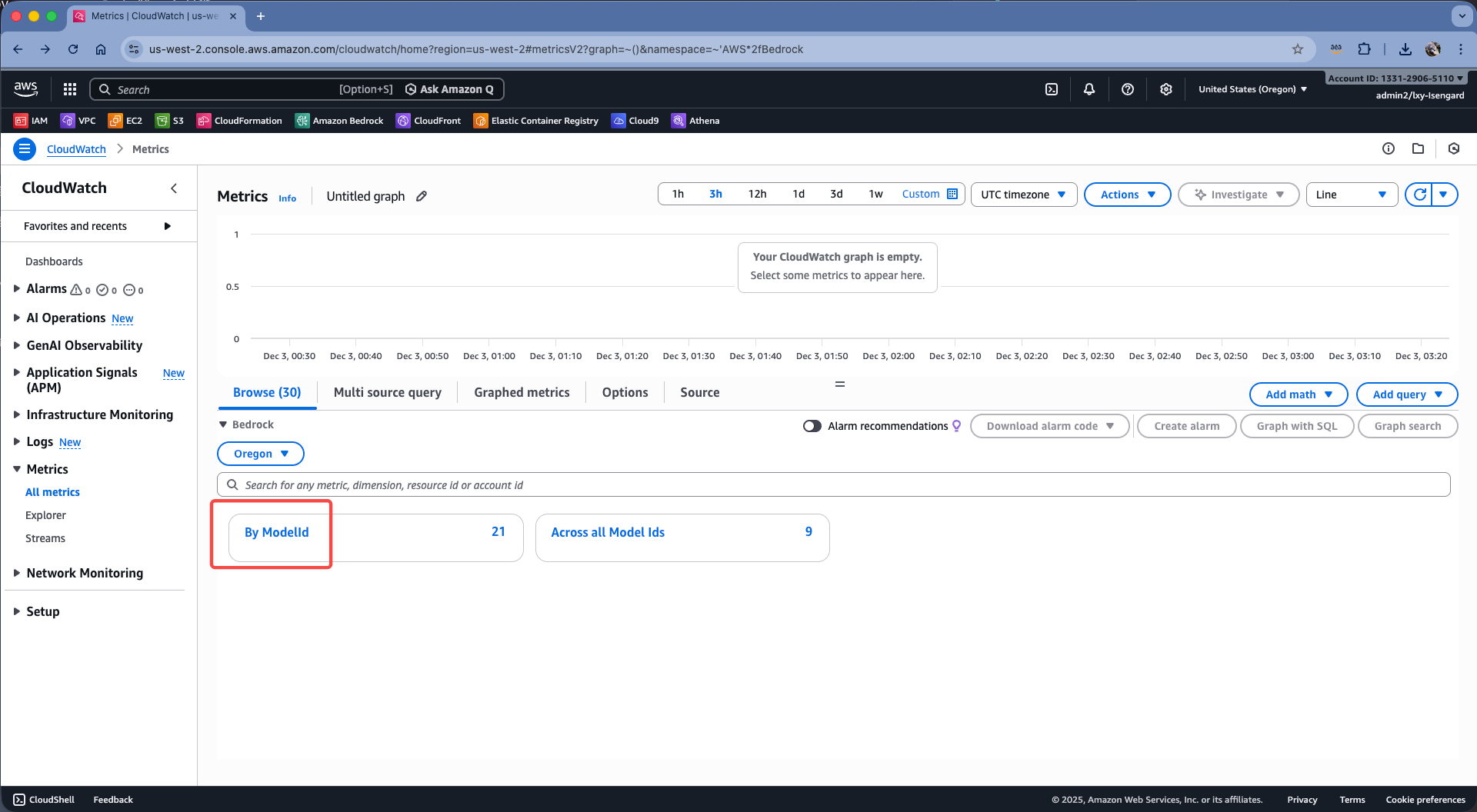Screen dimensions: 1477x812
Task: Collapse the Bedrock namespace disclosure triangle
Action: point(223,424)
